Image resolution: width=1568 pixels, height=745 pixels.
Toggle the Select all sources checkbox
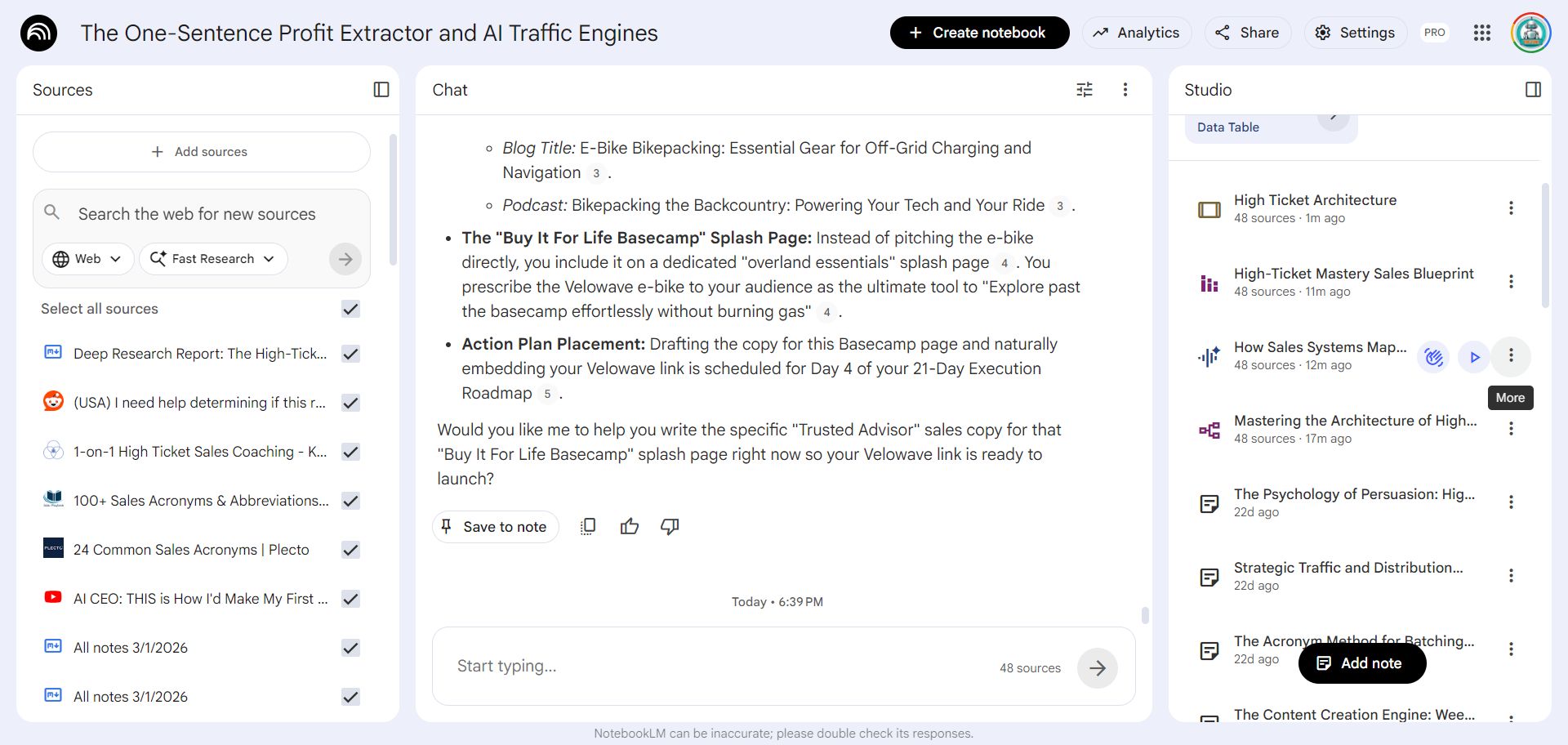350,309
